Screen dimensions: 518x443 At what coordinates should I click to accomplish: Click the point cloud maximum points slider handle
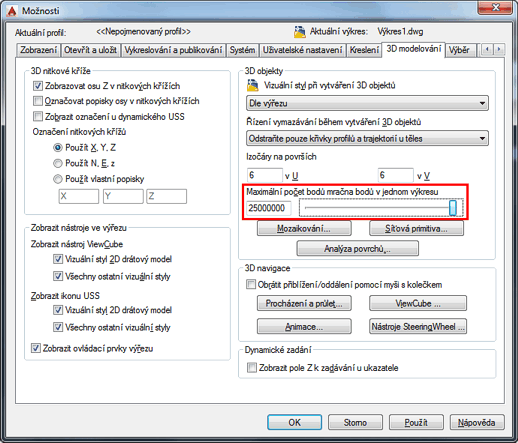point(453,208)
